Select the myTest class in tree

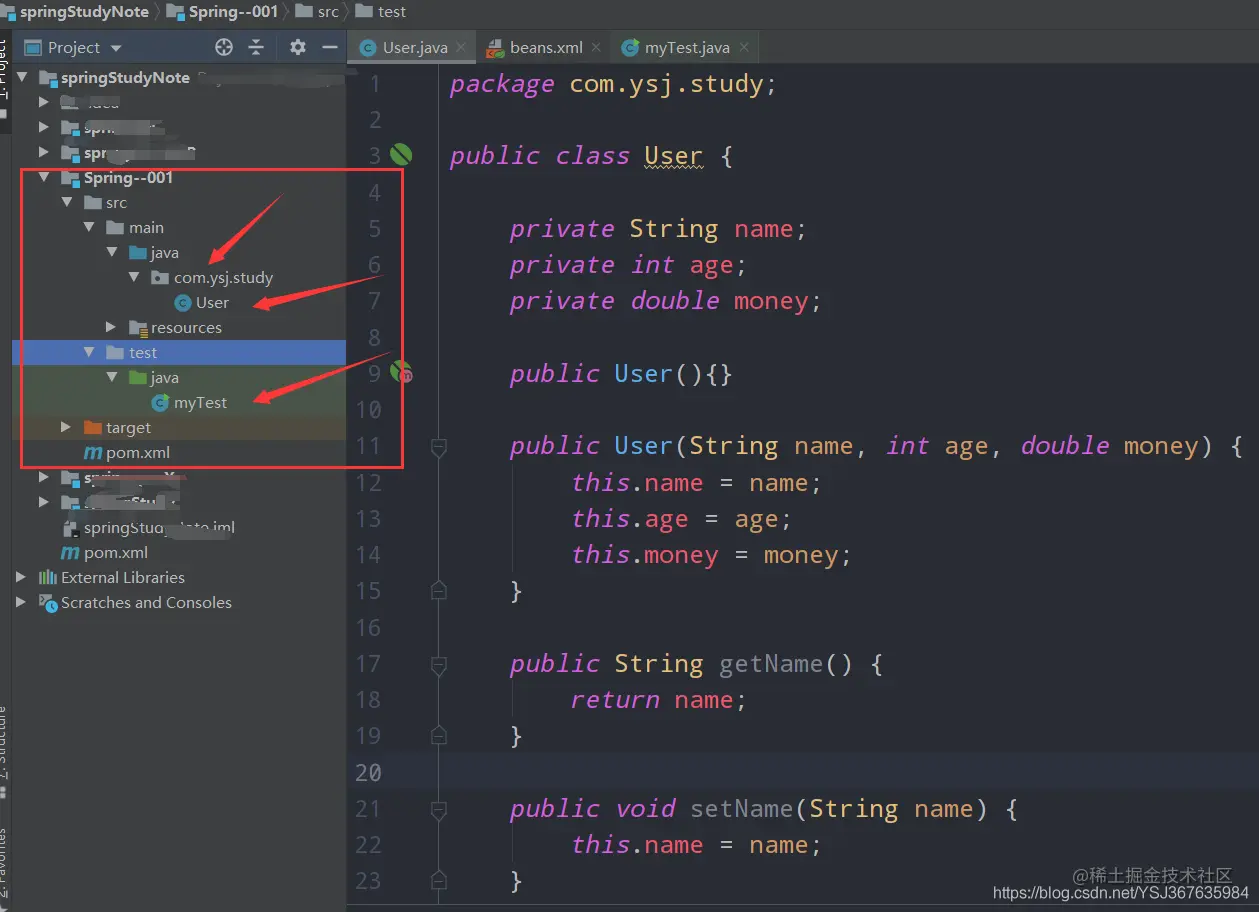[x=200, y=402]
